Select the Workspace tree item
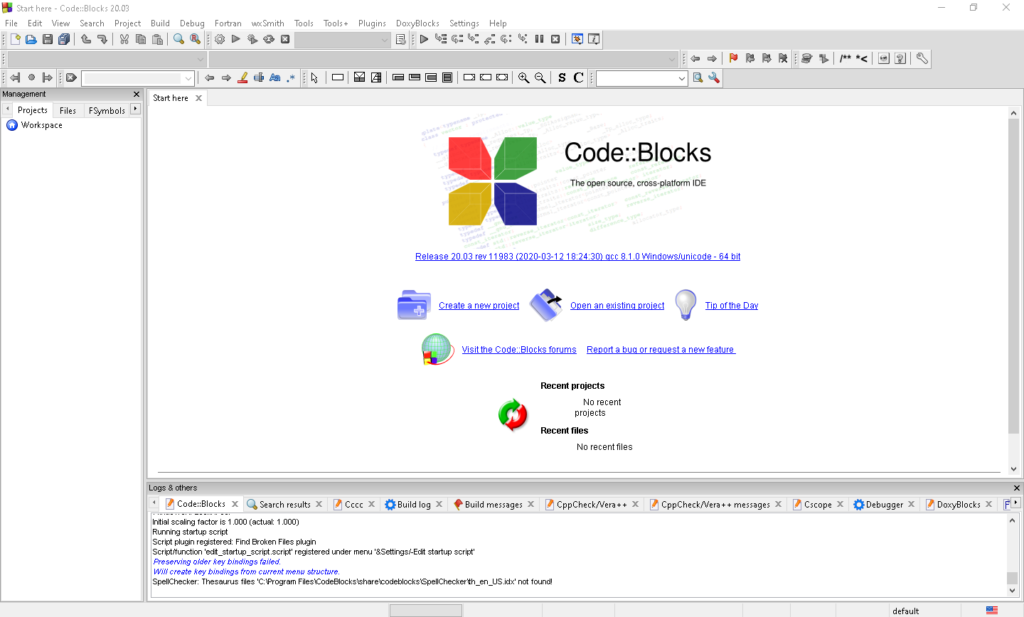The height and width of the screenshot is (617, 1024). click(41, 125)
